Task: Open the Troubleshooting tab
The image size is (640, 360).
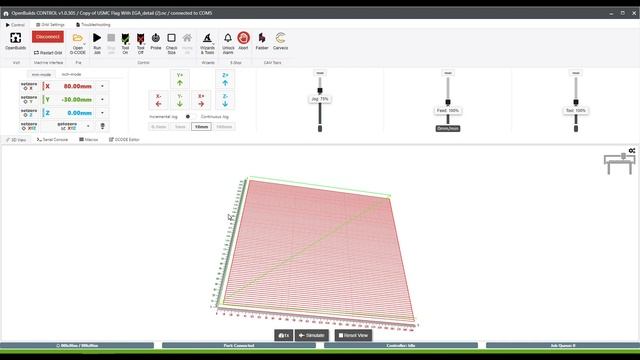Action: pos(93,25)
